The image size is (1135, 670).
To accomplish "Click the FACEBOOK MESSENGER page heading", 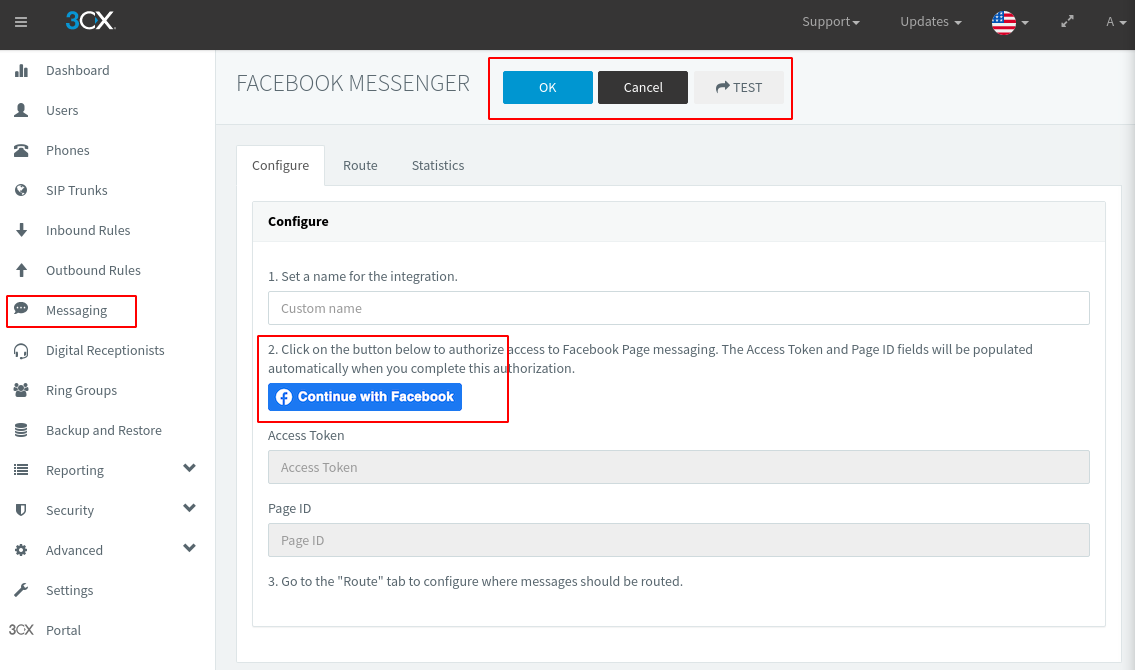I will pyautogui.click(x=353, y=83).
